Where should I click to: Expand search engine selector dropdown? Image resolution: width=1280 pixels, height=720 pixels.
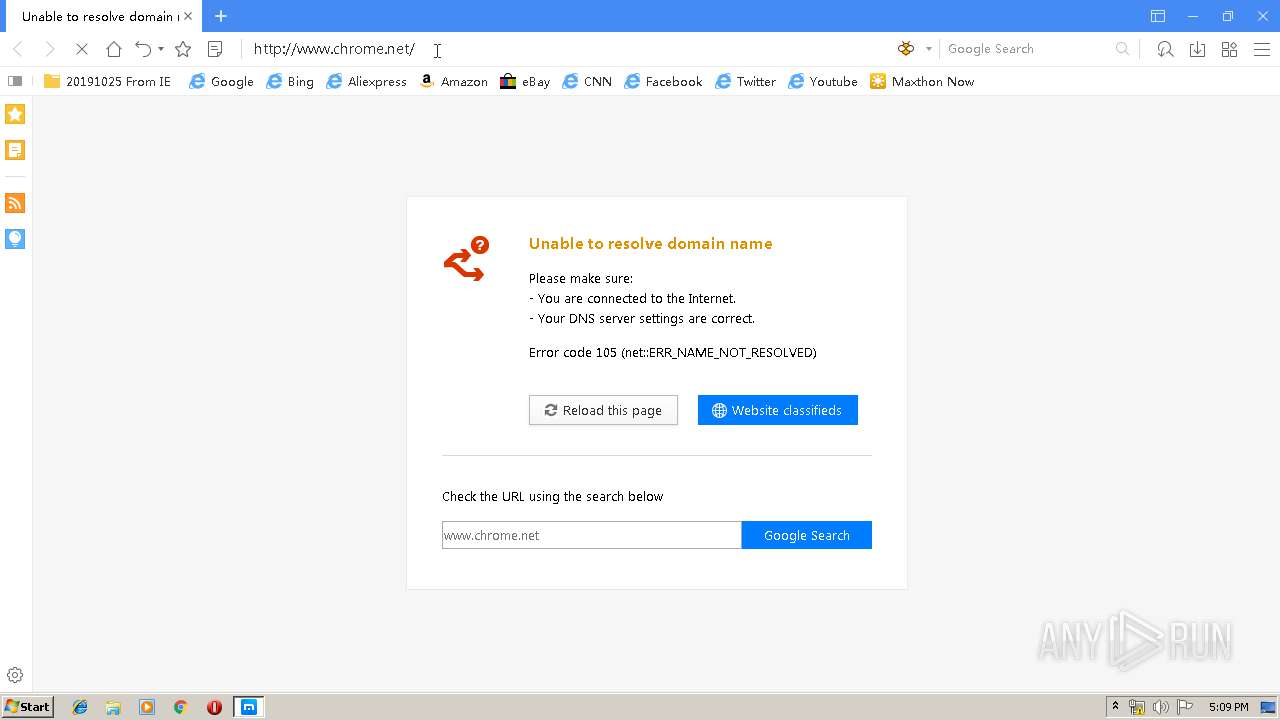[x=928, y=49]
